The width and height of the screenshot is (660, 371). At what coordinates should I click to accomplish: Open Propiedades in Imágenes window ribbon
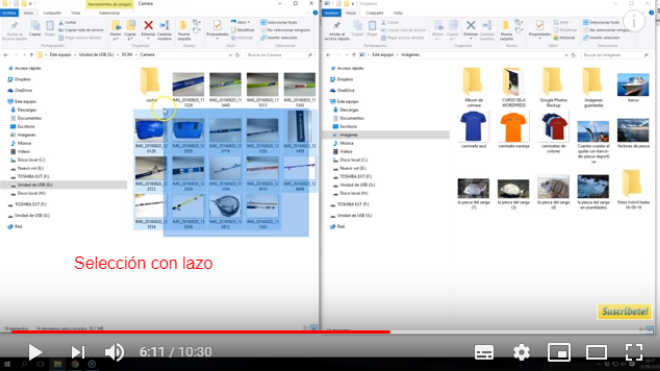pyautogui.click(x=540, y=29)
